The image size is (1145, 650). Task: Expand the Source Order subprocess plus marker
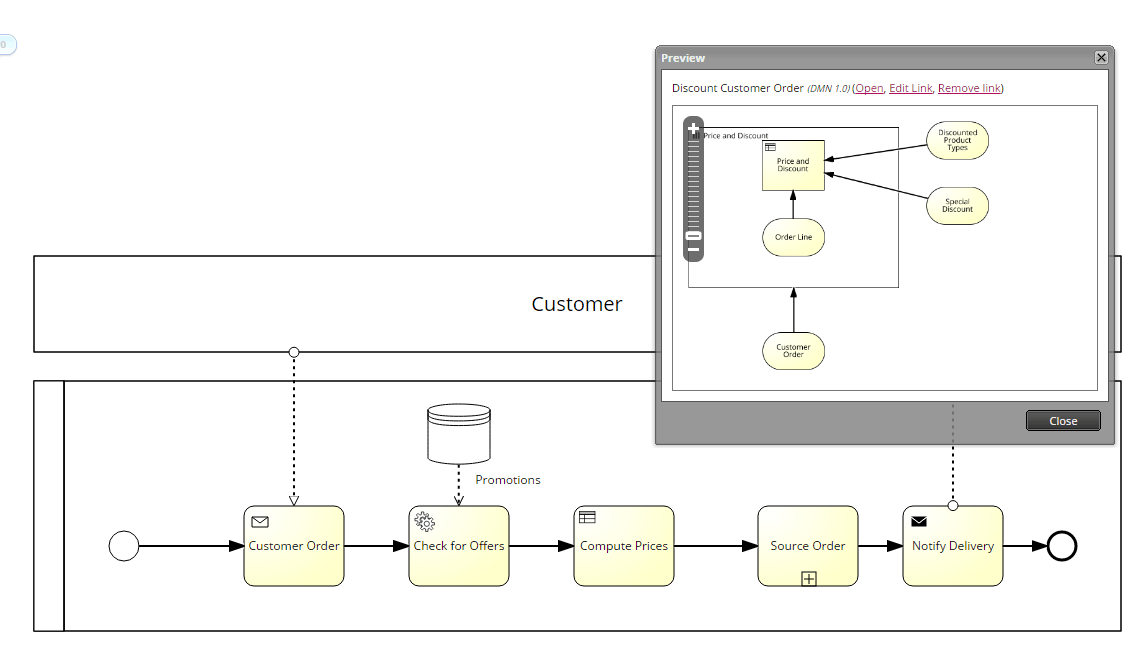(808, 578)
